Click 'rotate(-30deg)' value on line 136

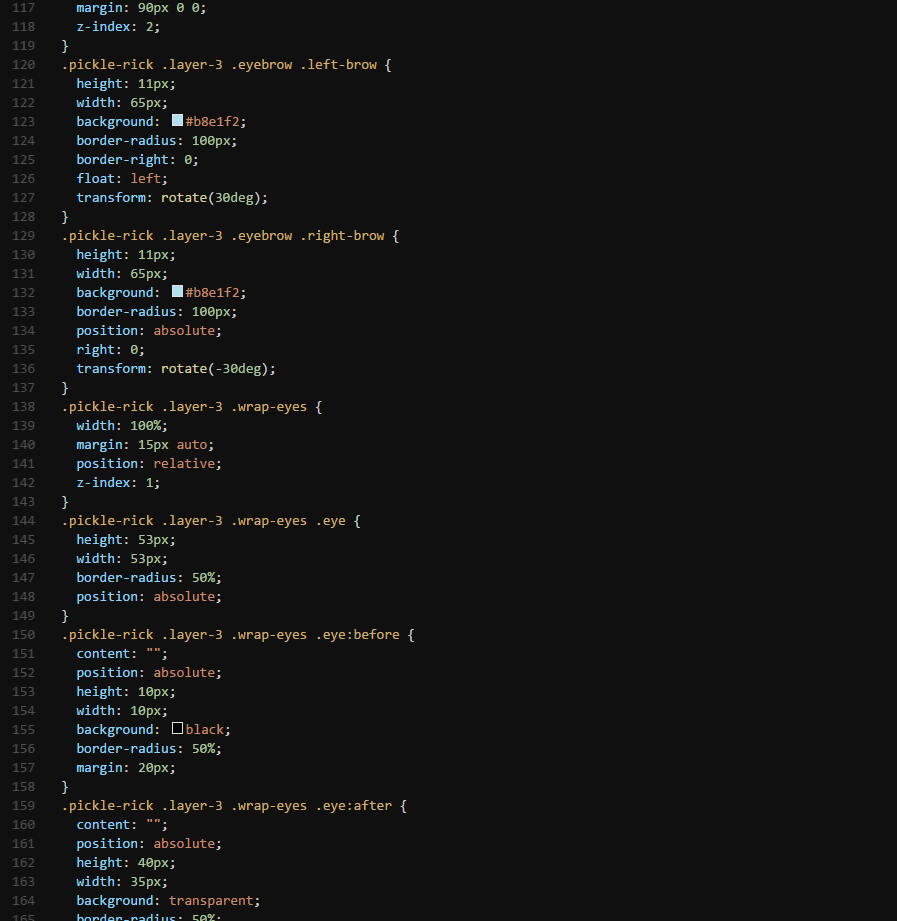pos(214,368)
